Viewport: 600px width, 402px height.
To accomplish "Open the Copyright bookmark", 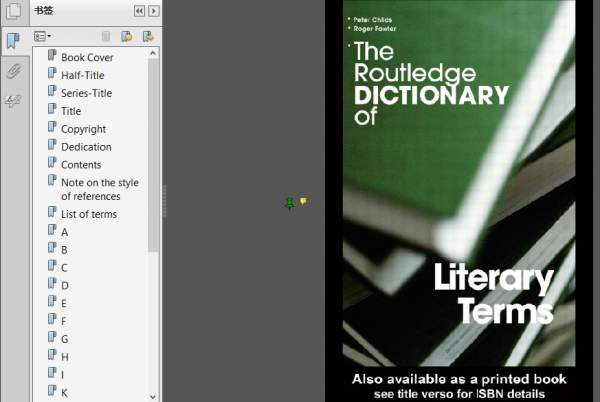I will (83, 129).
